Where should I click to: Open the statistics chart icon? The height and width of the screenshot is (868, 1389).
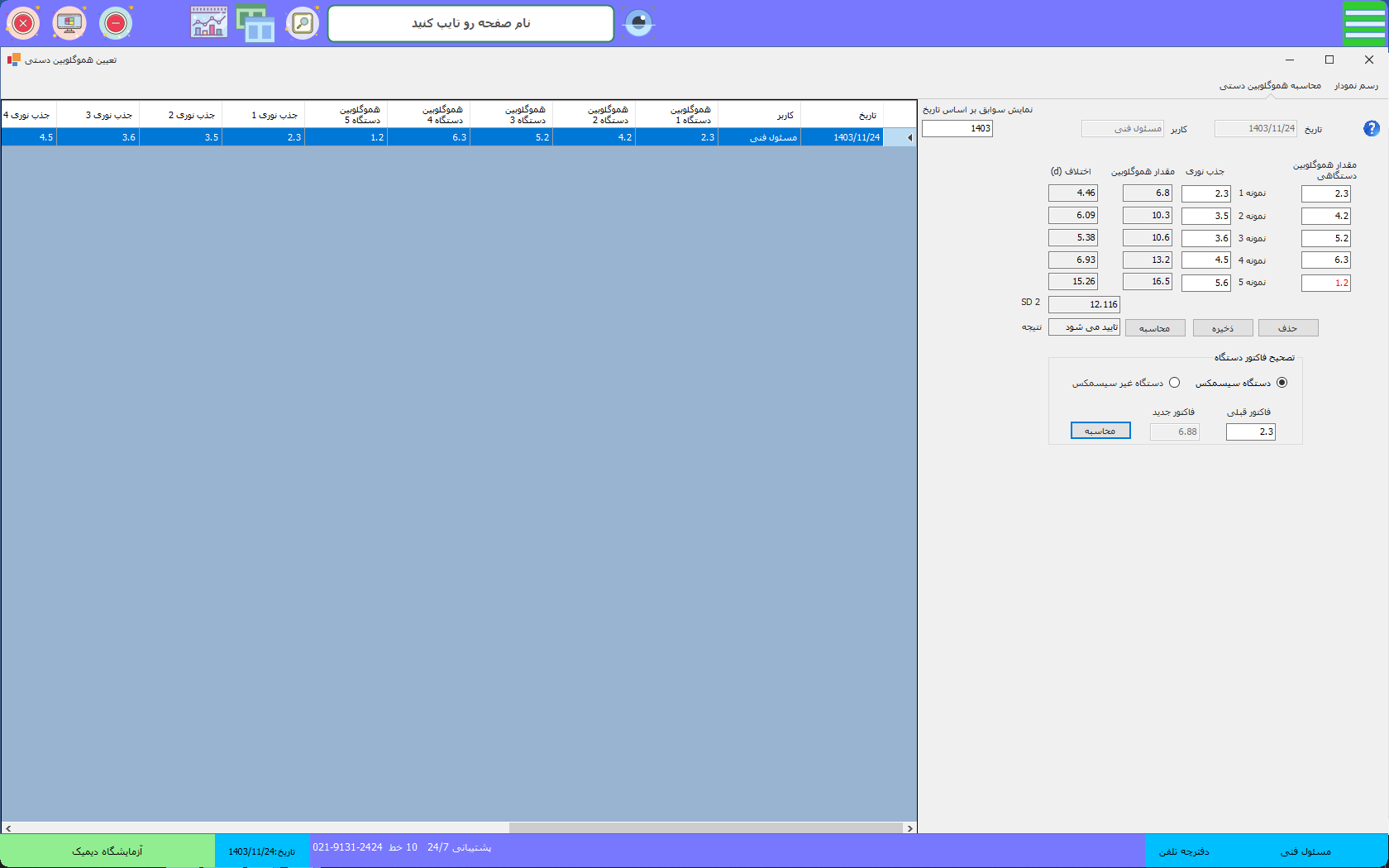coord(208,23)
